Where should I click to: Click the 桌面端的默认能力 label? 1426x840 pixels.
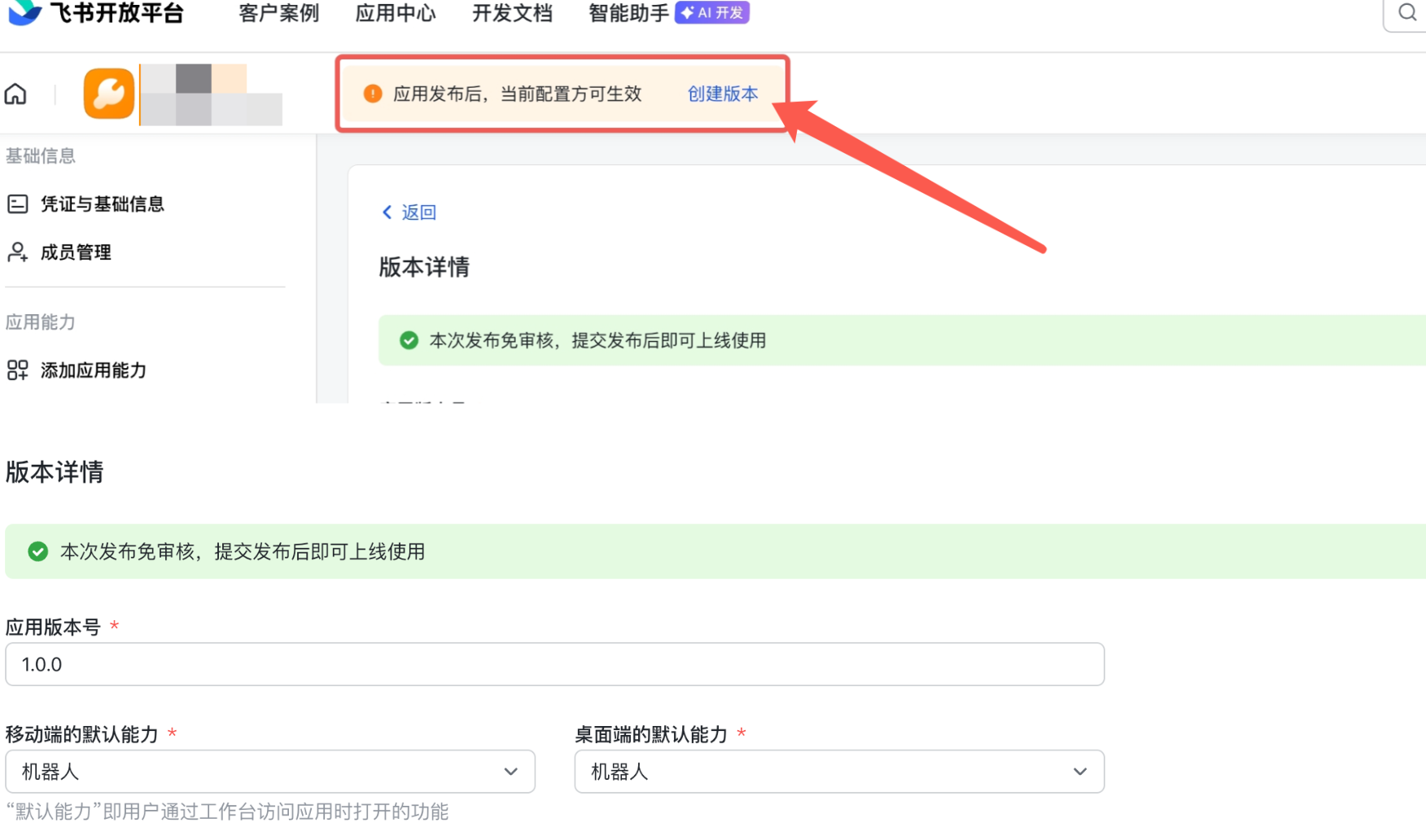651,734
